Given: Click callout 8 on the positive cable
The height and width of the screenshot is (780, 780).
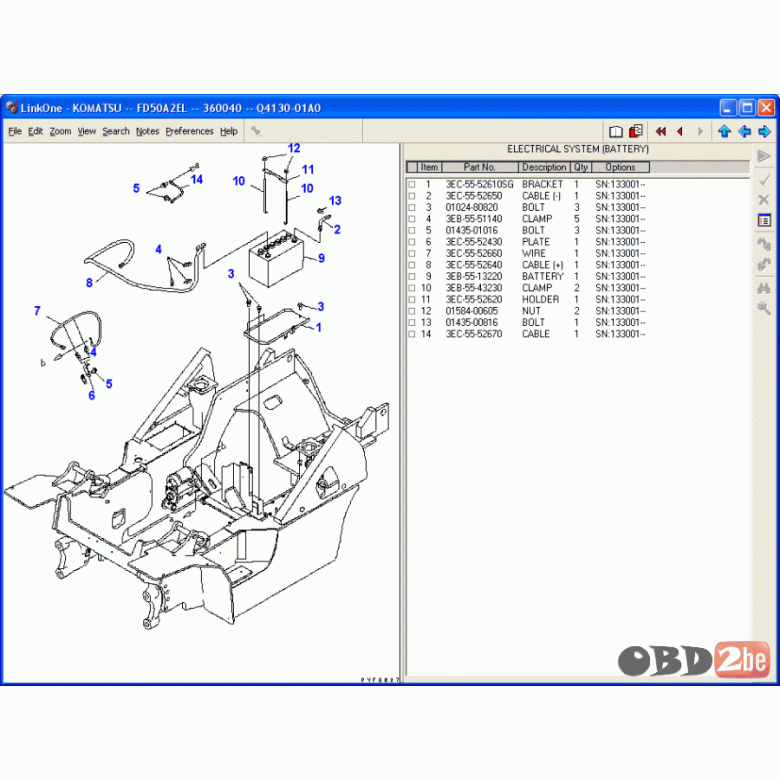Looking at the screenshot, I should [x=89, y=283].
